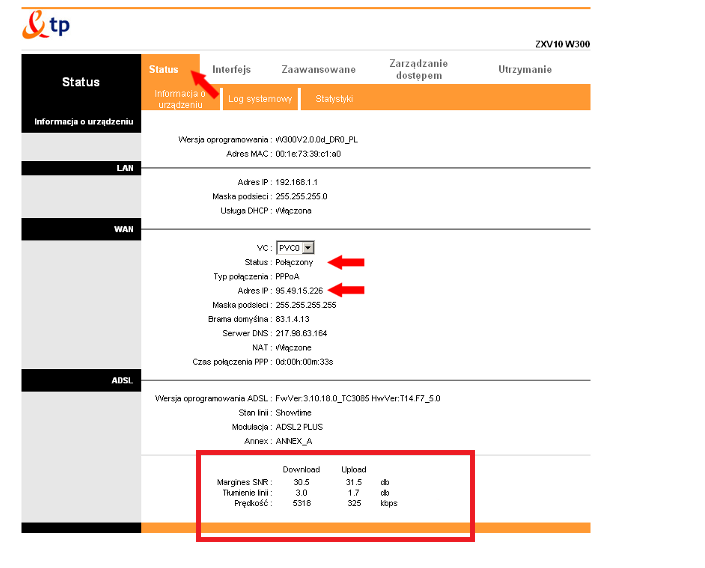Click the Download column header
The width and height of the screenshot is (705, 568).
[301, 470]
